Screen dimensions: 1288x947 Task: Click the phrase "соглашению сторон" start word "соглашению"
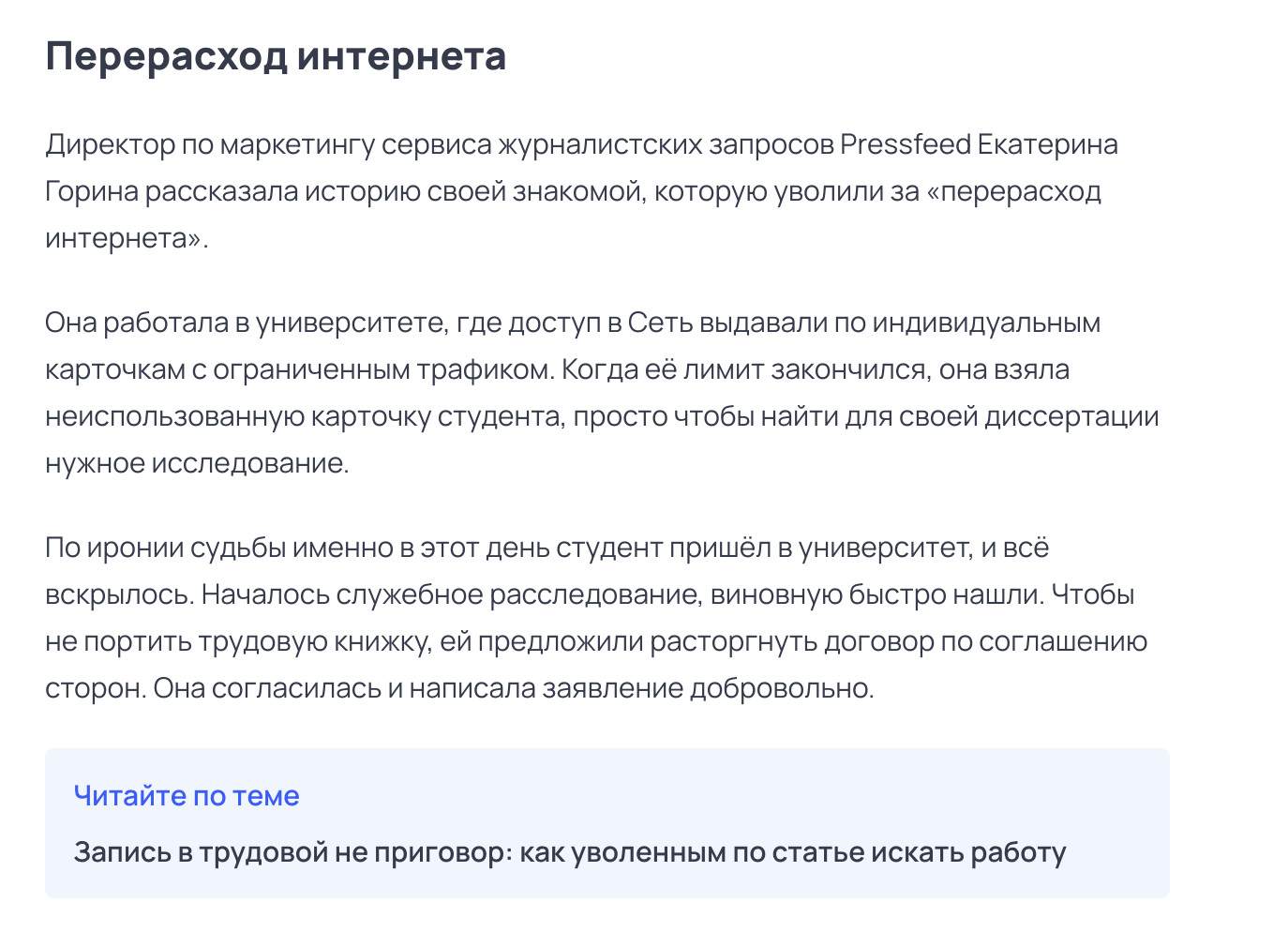1063,641
